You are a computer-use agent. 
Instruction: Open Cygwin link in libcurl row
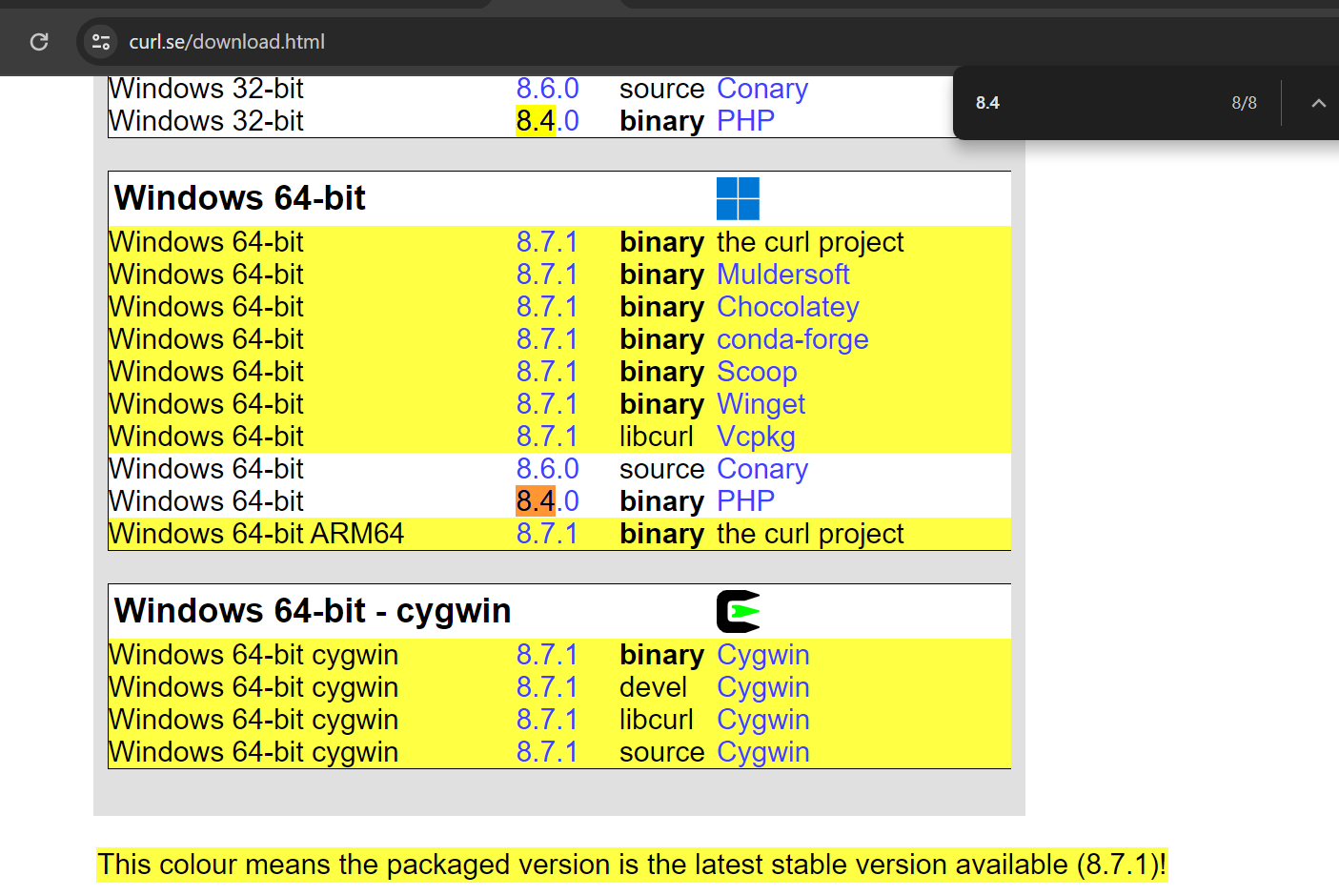763,720
